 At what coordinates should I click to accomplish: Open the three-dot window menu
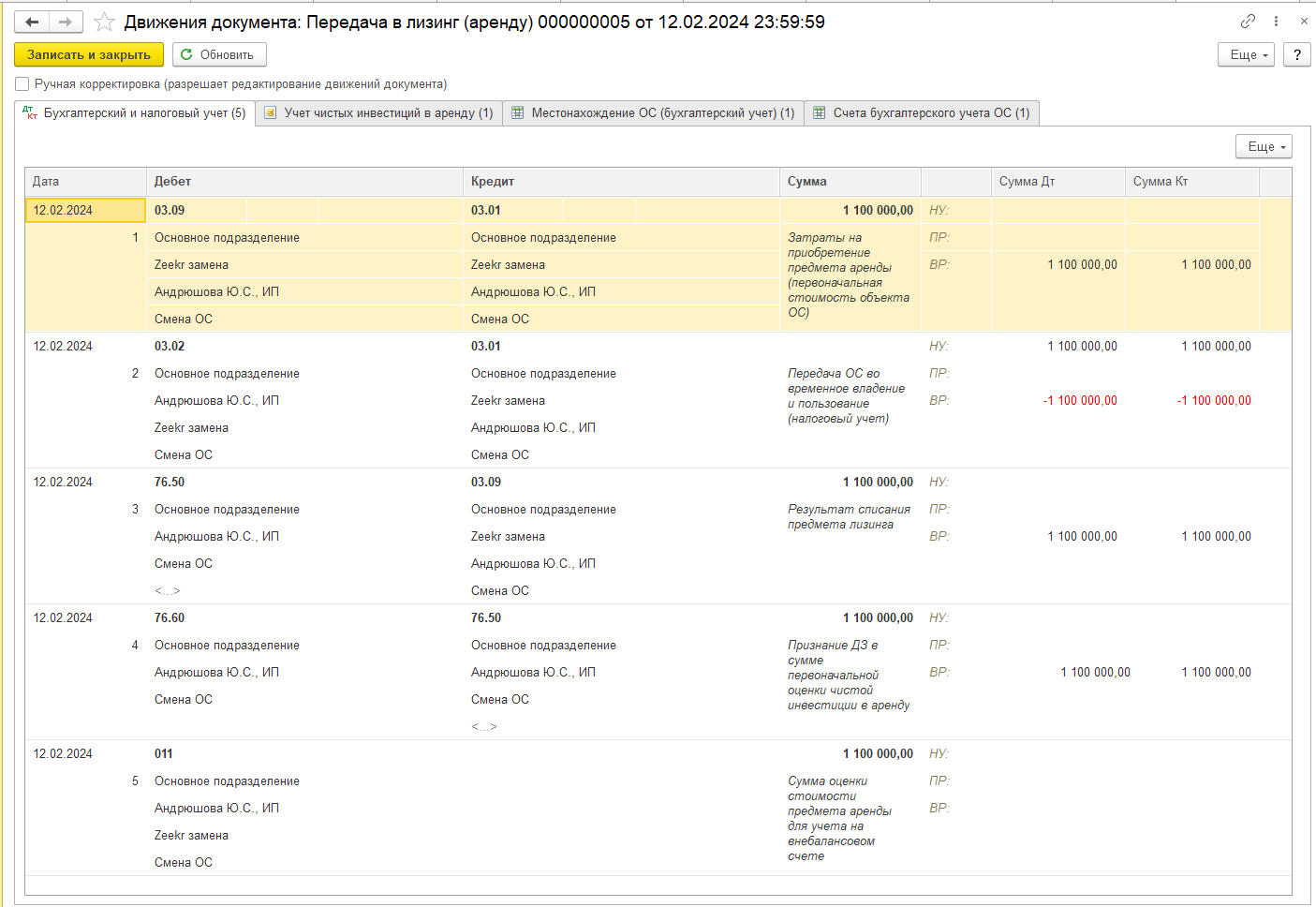(1276, 21)
